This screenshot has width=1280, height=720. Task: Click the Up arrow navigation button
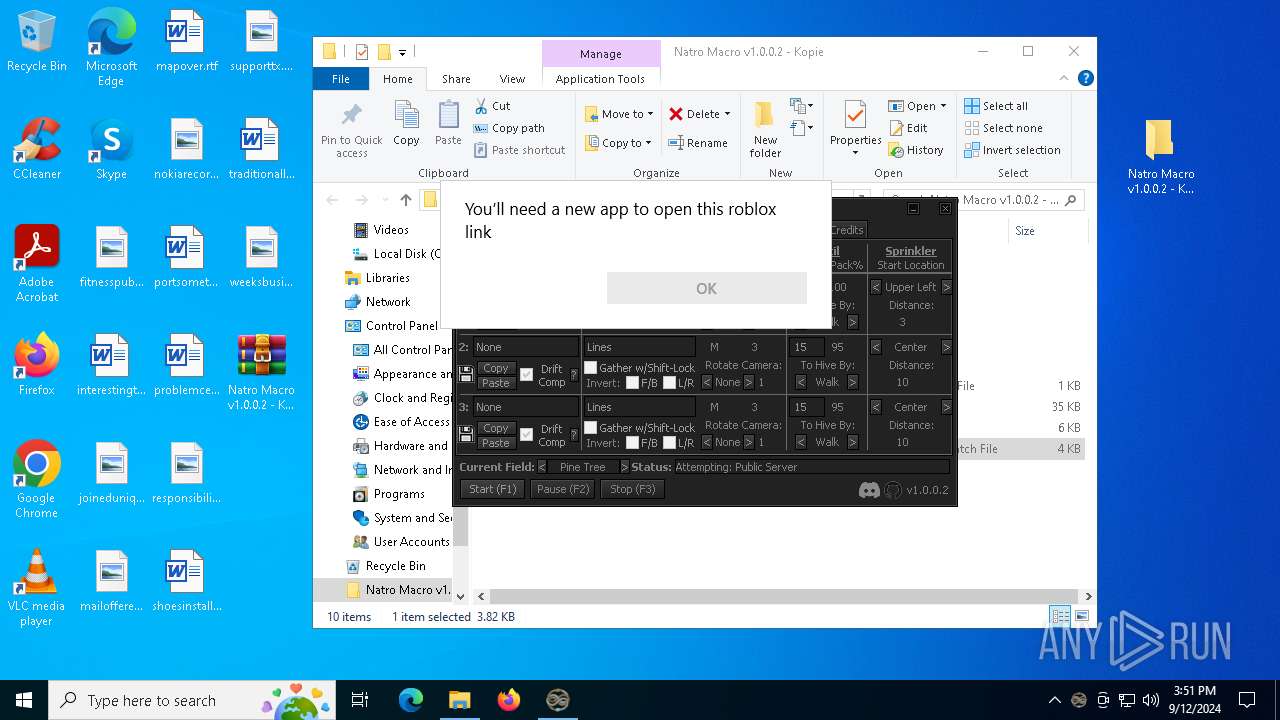click(x=405, y=200)
